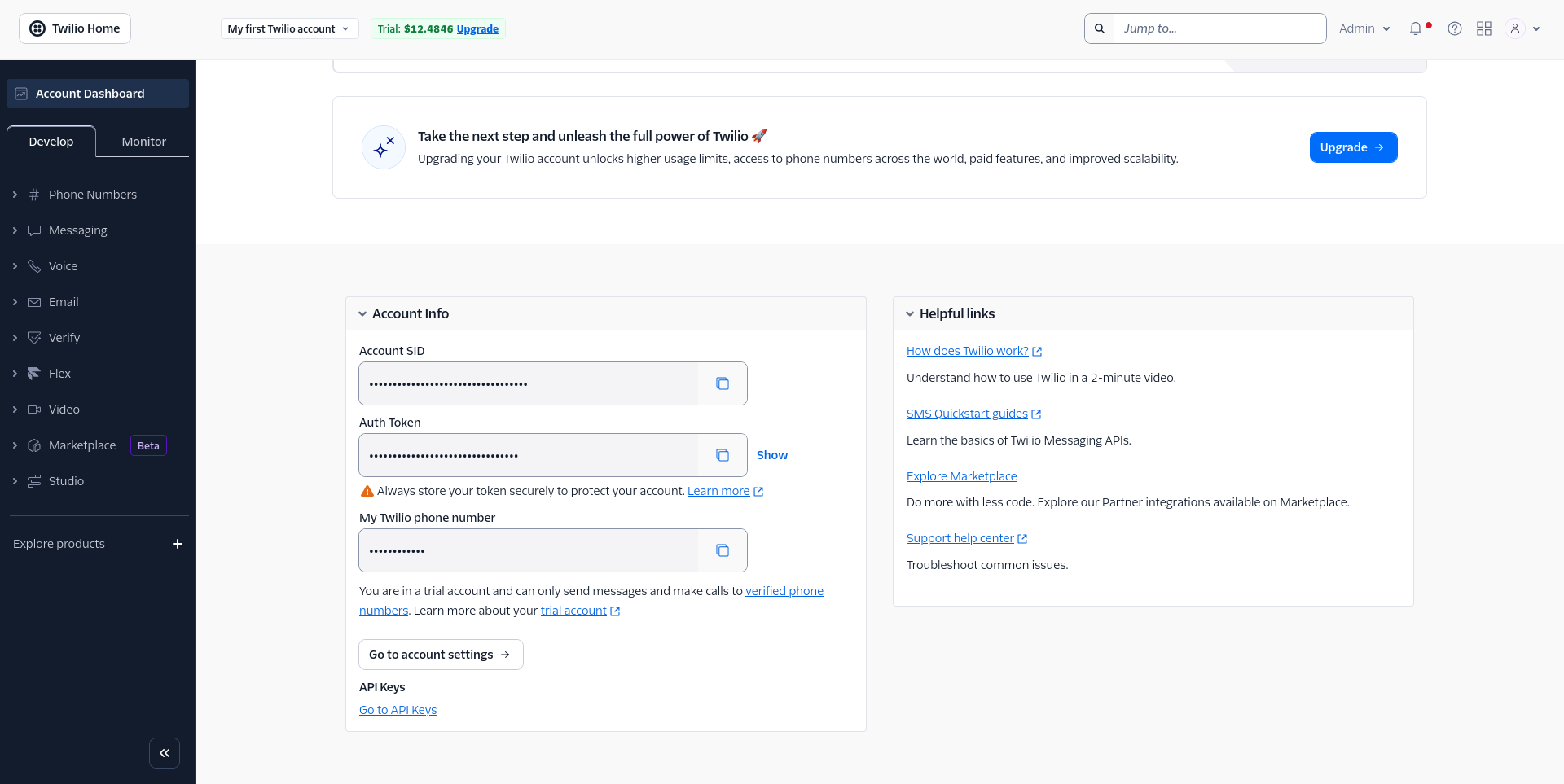Collapse the Account Info section
This screenshot has height=784, width=1564.
pyautogui.click(x=362, y=313)
